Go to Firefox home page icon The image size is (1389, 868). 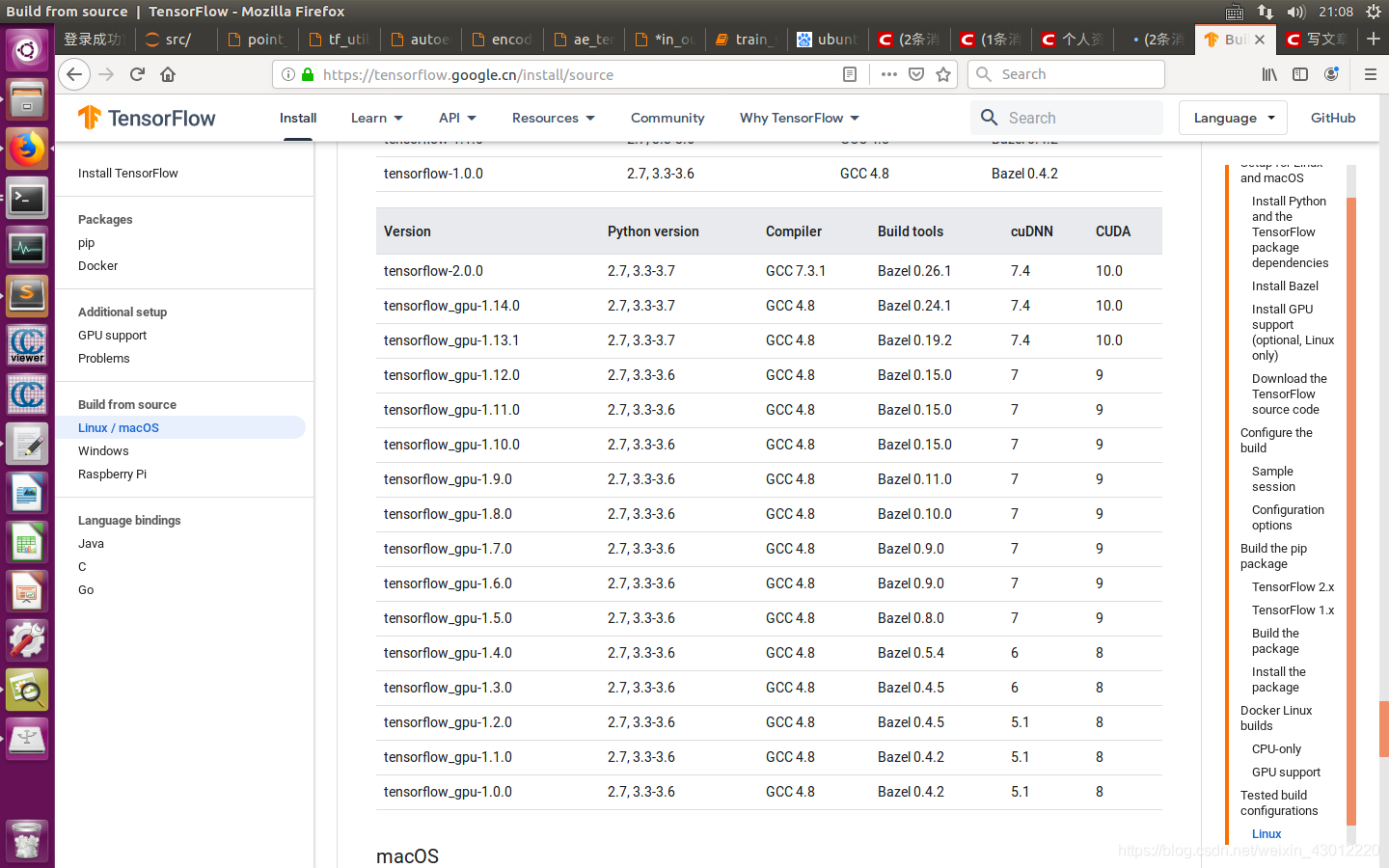tap(168, 74)
